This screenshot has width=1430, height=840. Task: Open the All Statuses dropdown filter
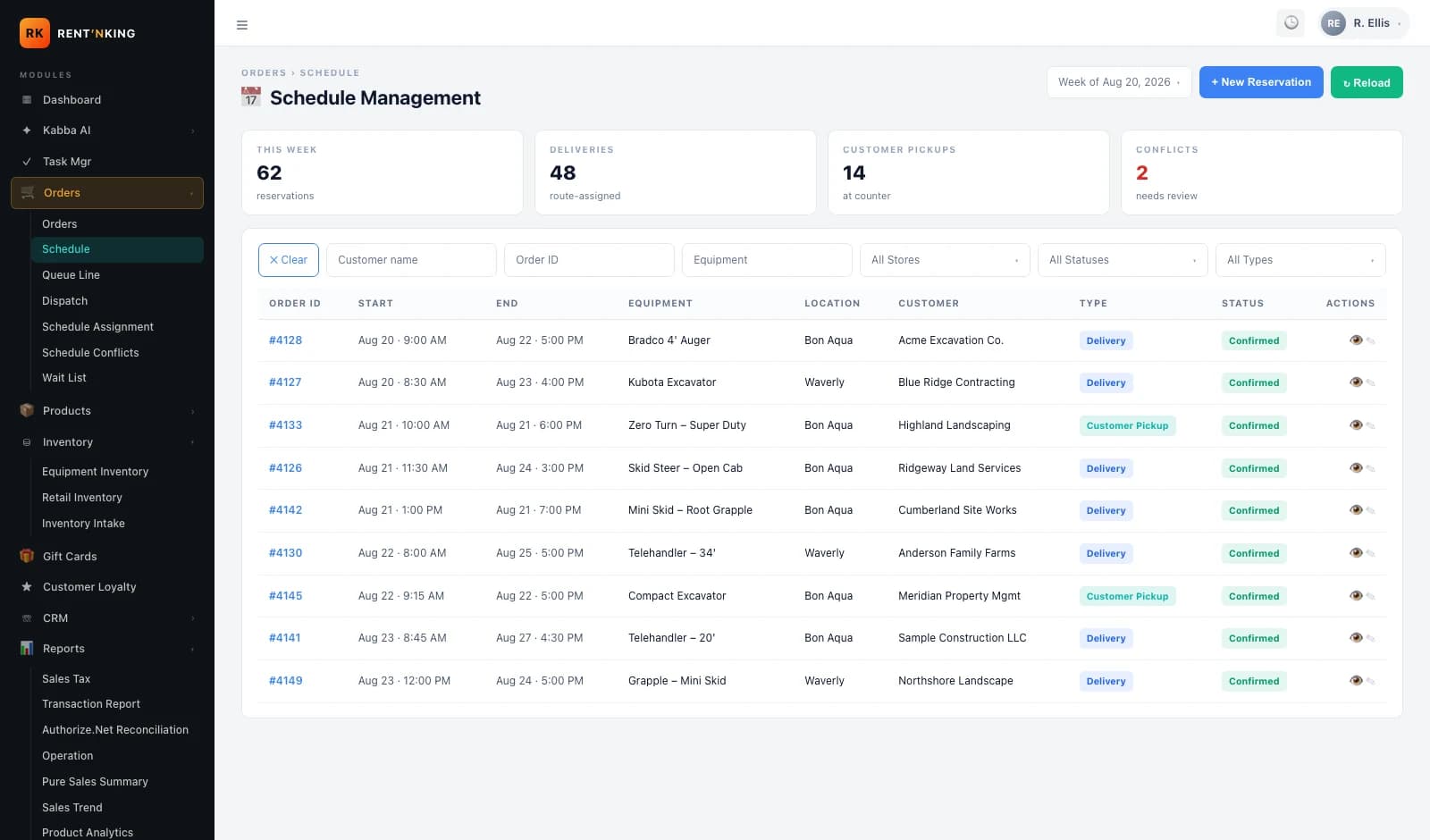1123,260
